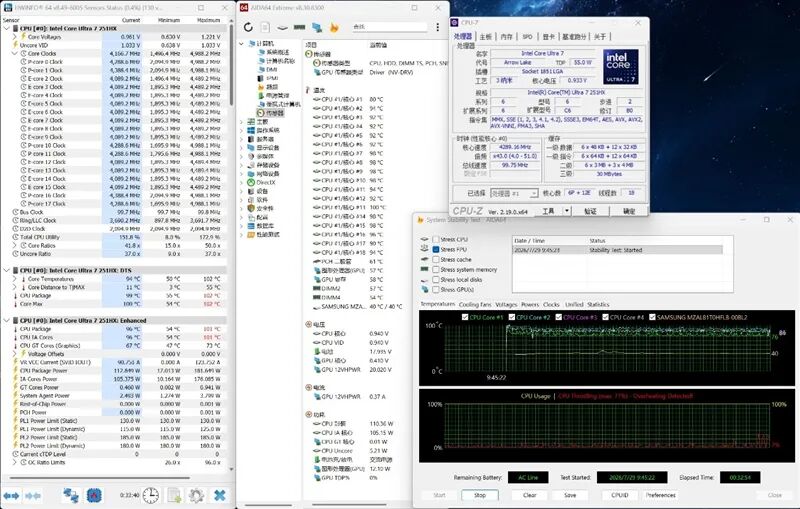Screen dimensions: 800x509
Task: Click the shield security icon in AIDA64 tree
Action: [x=251, y=208]
